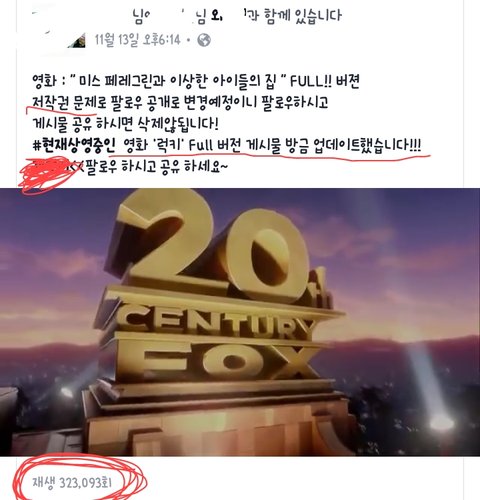Click the globe public-audience icon
Viewport: 480px width, 500px height.
tap(204, 40)
